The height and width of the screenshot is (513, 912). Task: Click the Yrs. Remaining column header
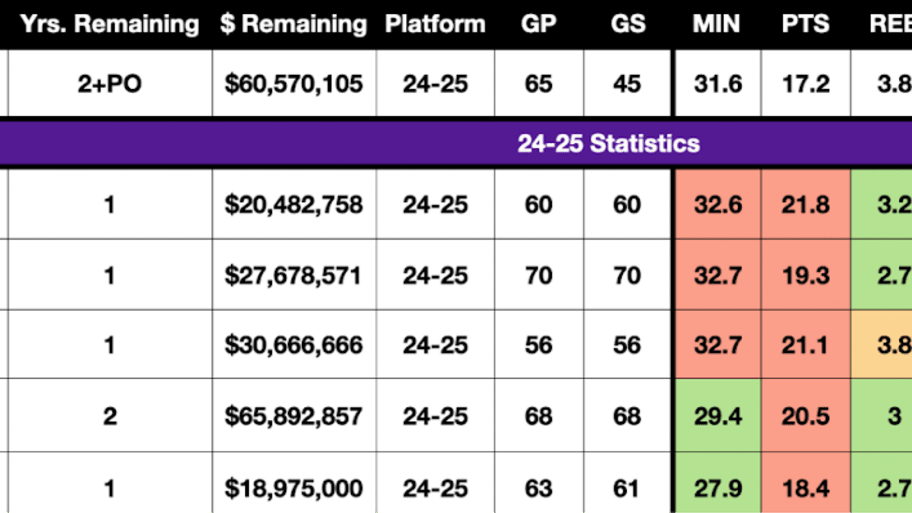(109, 24)
